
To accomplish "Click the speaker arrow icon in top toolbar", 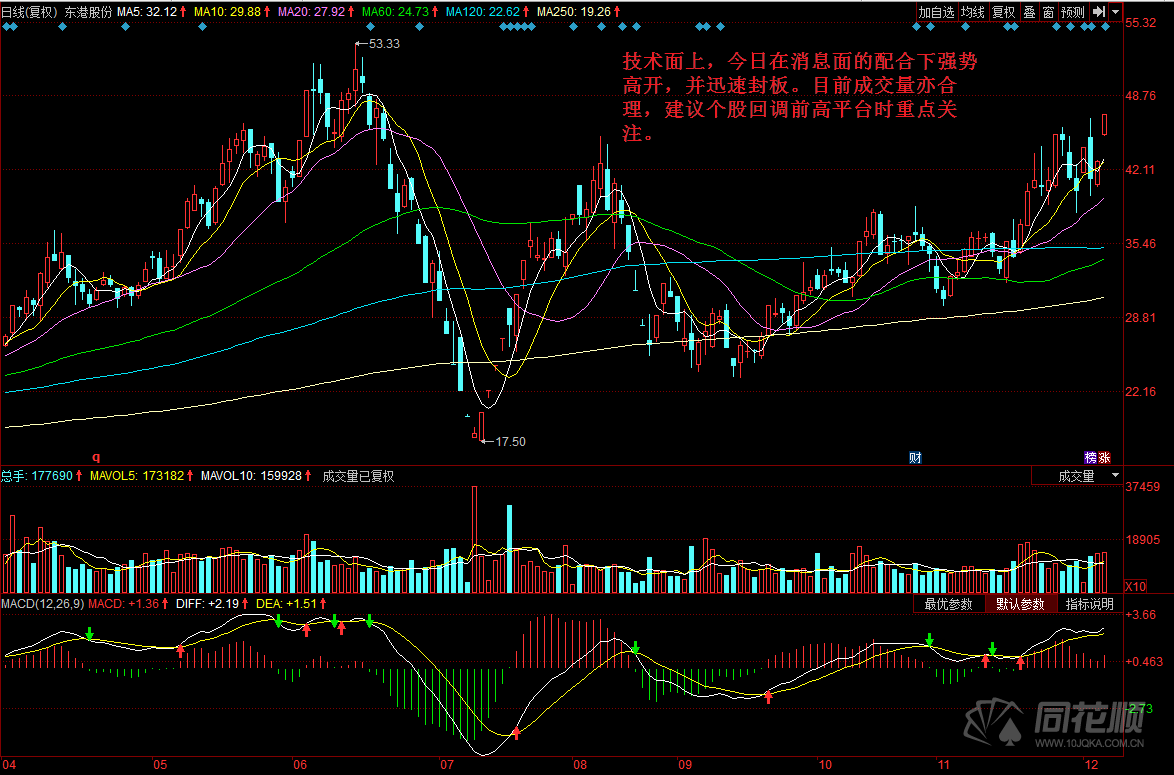I will point(1099,12).
